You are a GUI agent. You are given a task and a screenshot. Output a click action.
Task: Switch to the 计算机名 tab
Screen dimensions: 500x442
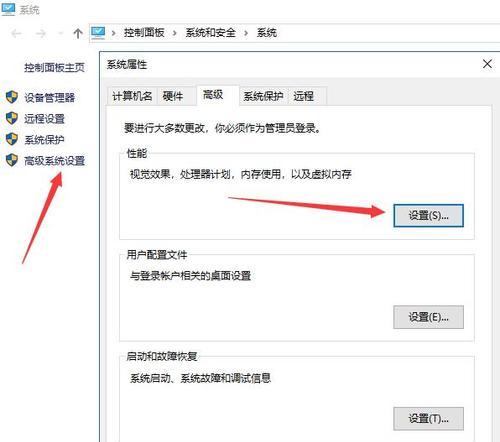132,96
